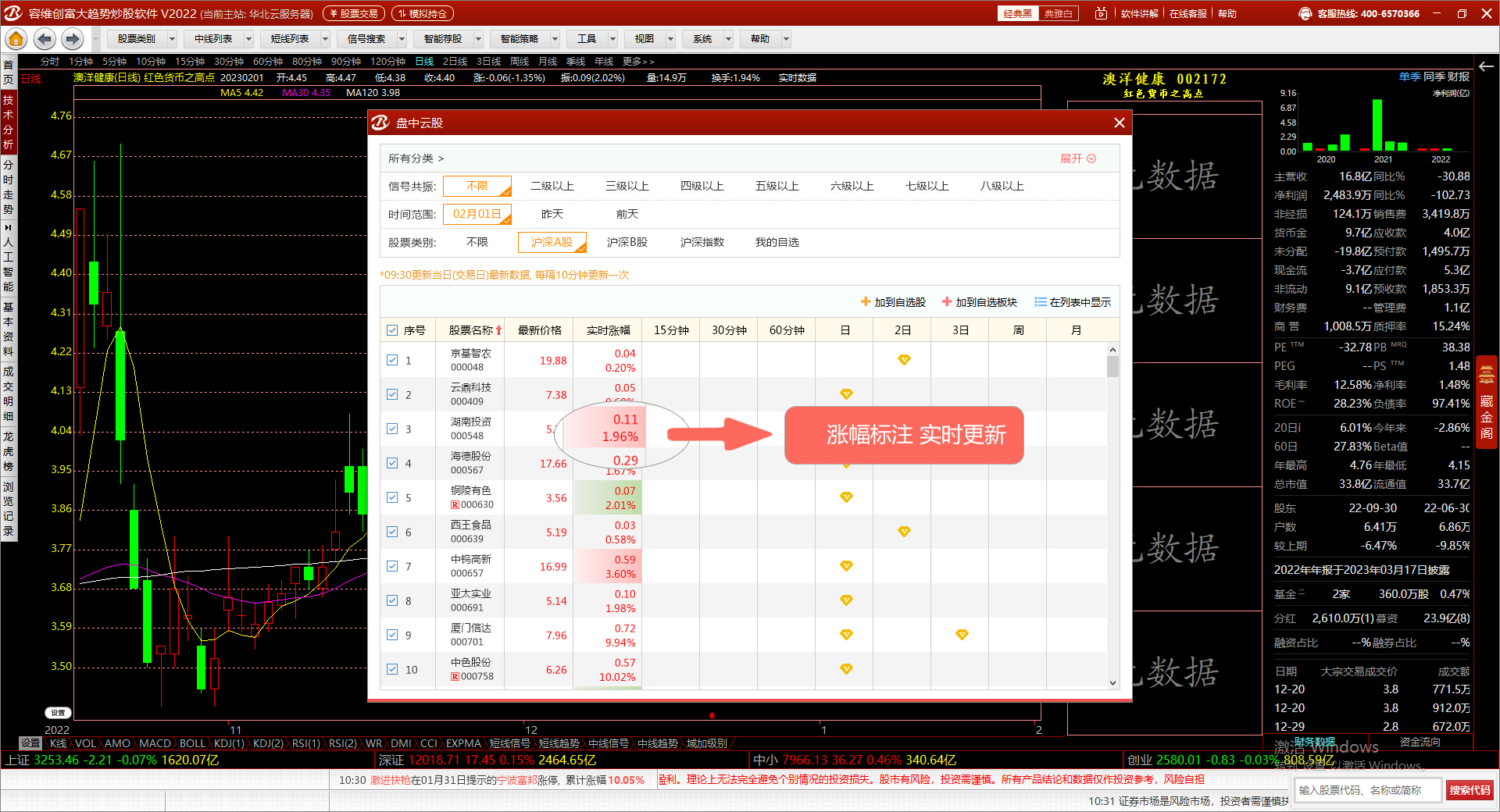Viewport: 1500px width, 812px height.
Task: Click scroll-down arrow of stock list
Action: [x=1112, y=682]
